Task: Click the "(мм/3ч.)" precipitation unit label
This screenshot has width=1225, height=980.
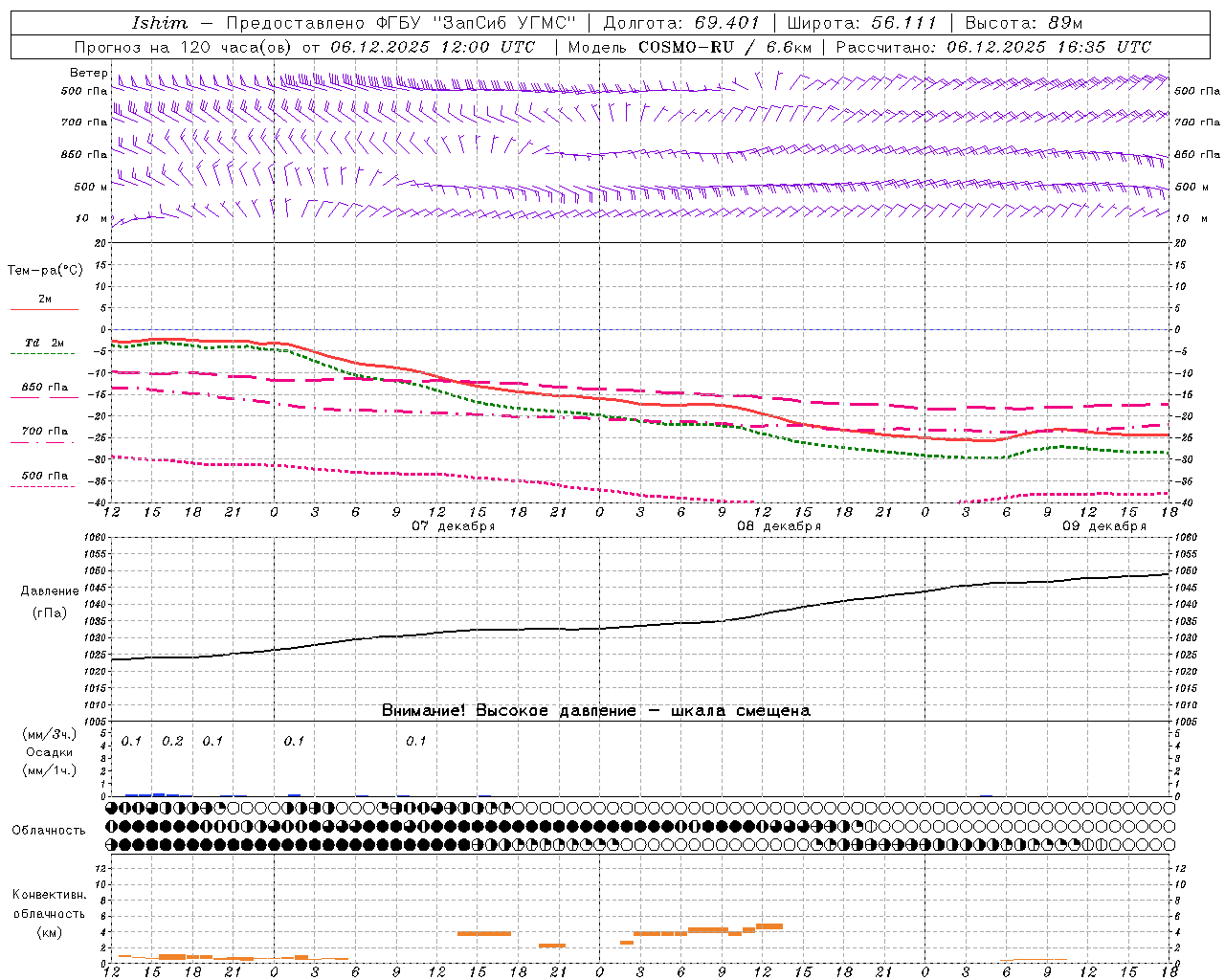Action: coord(50,734)
